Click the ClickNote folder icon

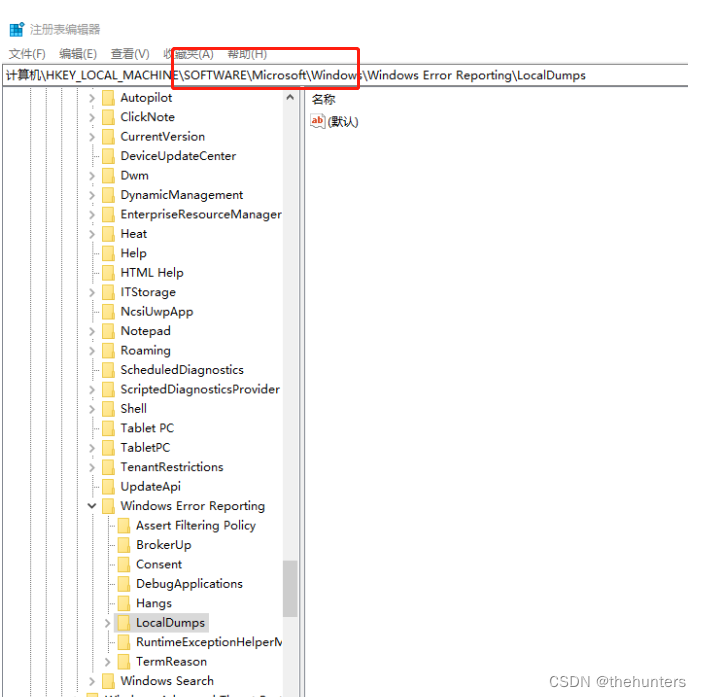[108, 117]
